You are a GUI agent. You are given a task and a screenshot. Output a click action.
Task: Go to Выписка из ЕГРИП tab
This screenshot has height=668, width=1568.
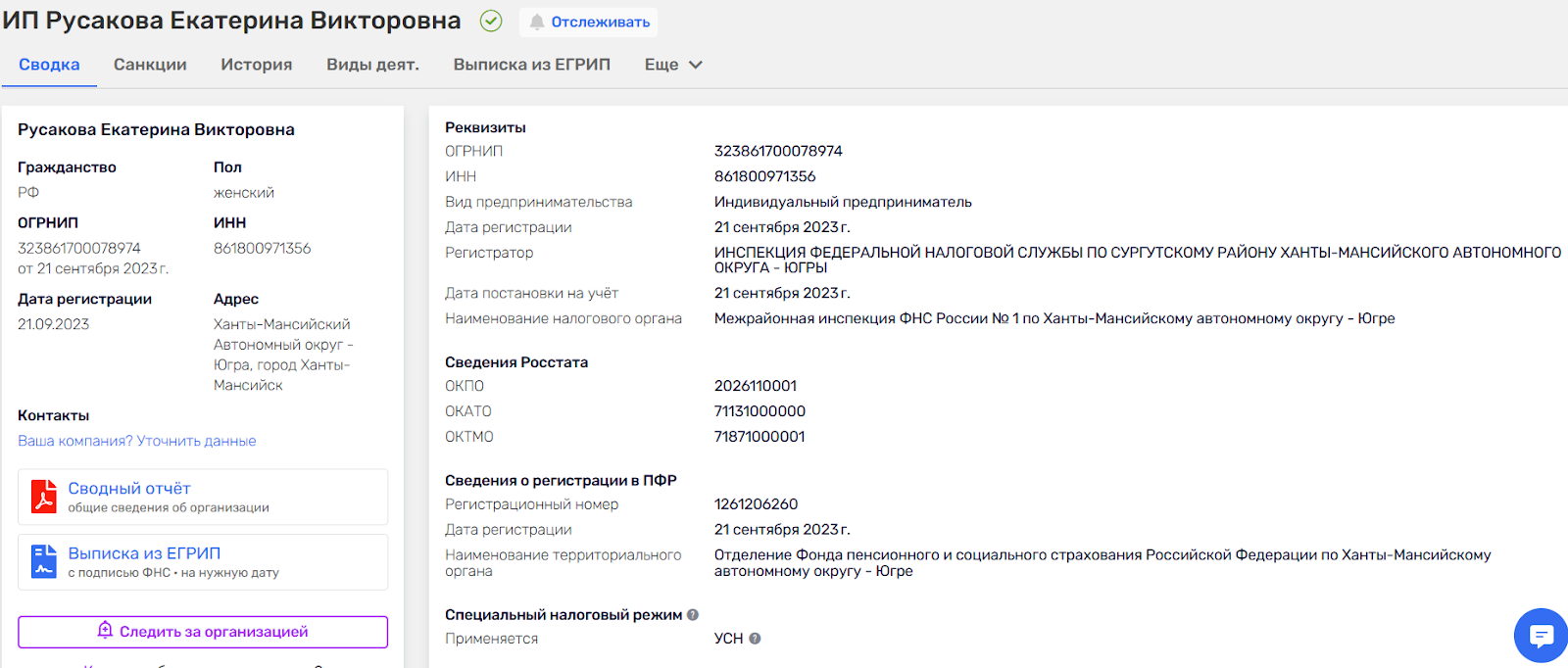(531, 65)
